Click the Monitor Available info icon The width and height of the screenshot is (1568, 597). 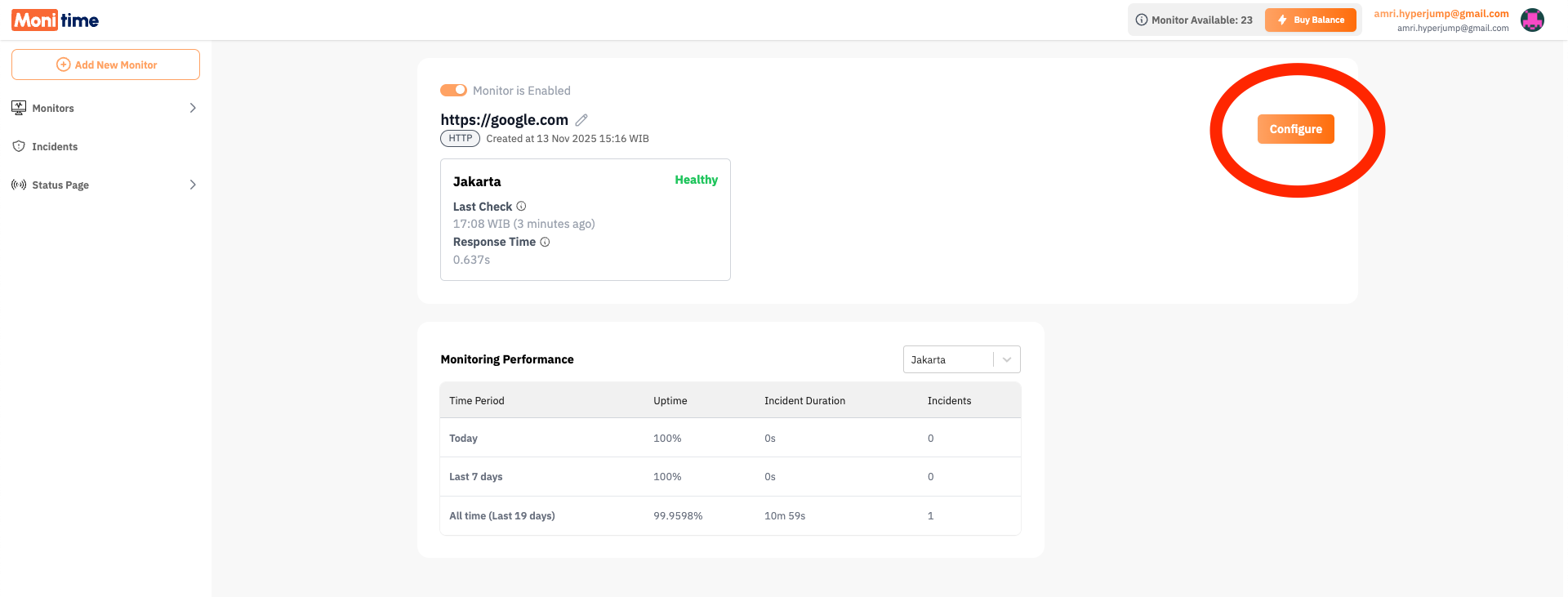click(1142, 20)
